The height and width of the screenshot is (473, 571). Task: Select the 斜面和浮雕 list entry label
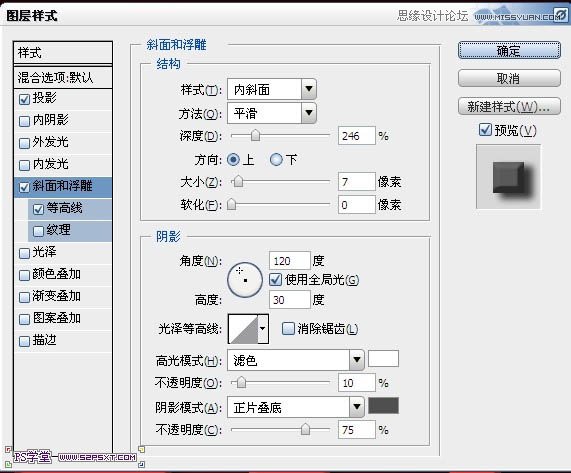(62, 186)
